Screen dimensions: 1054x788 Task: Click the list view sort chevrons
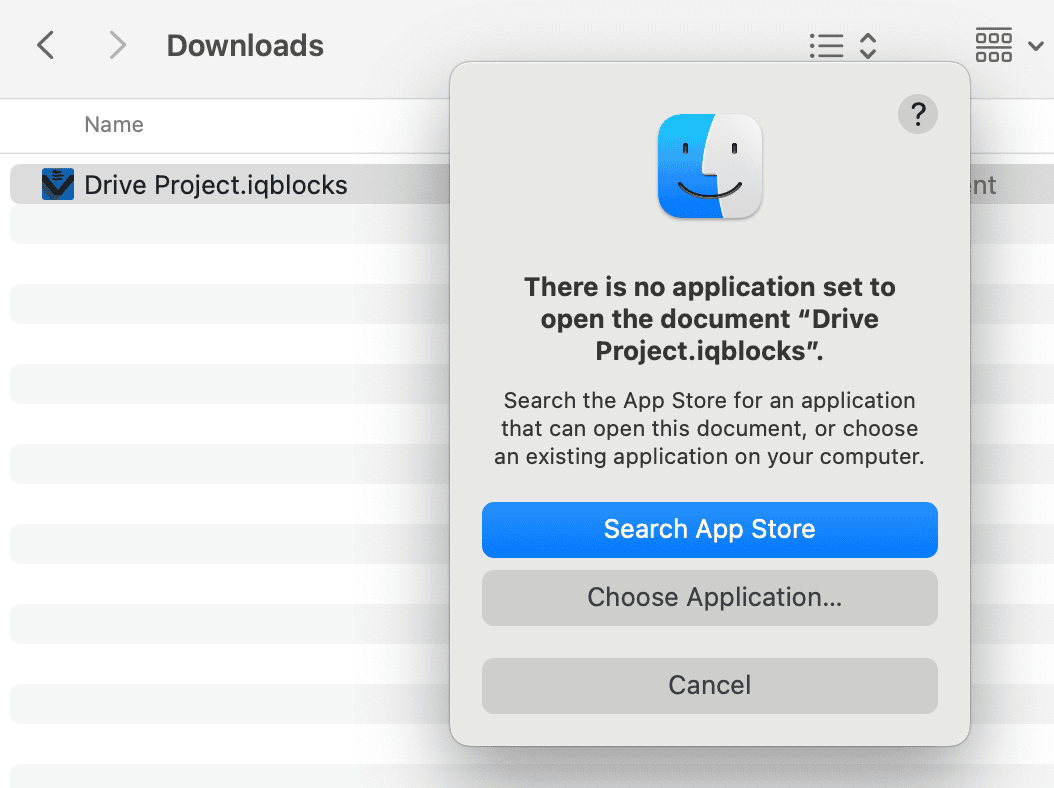[868, 46]
